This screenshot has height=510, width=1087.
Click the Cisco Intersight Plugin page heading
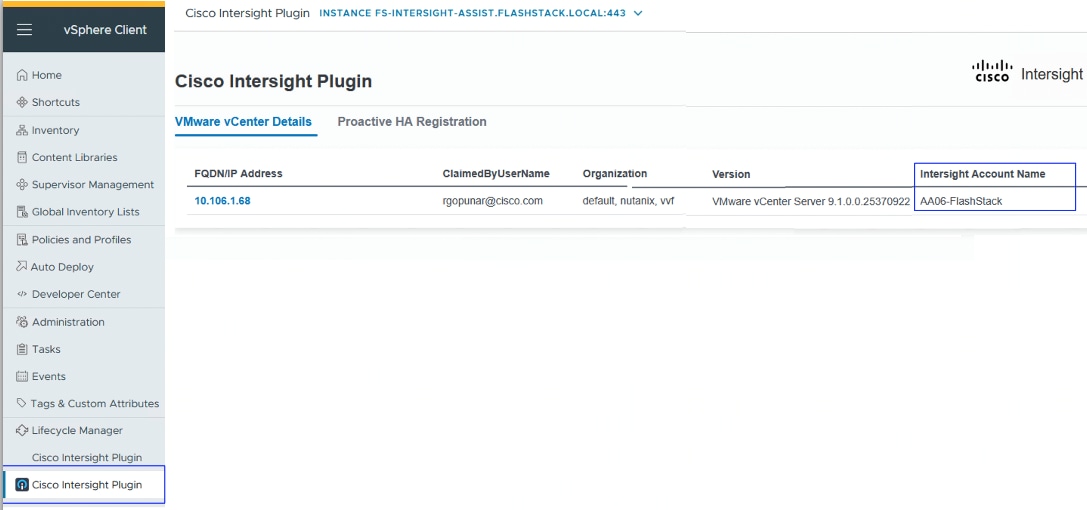273,81
